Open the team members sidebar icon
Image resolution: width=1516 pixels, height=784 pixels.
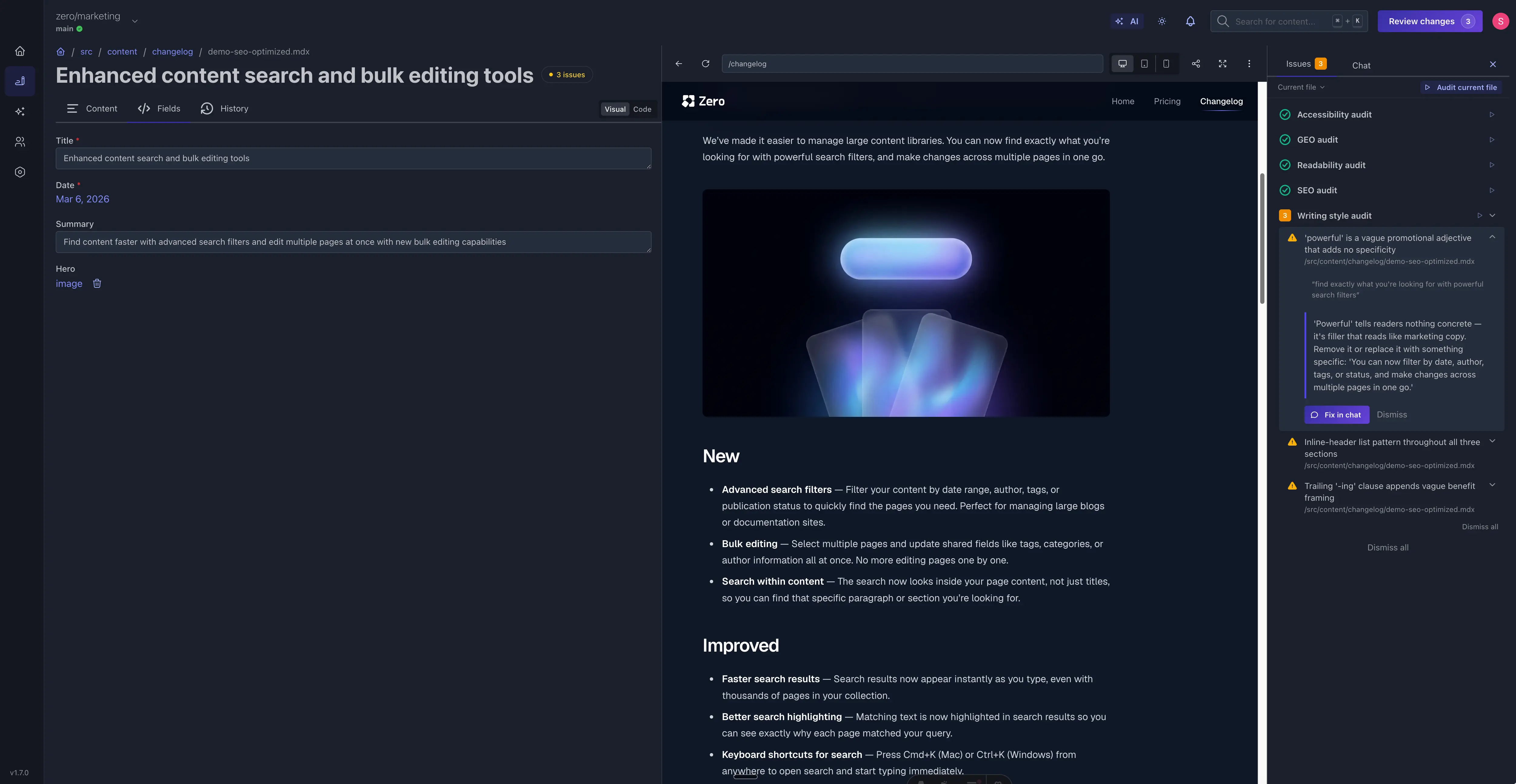pos(20,142)
